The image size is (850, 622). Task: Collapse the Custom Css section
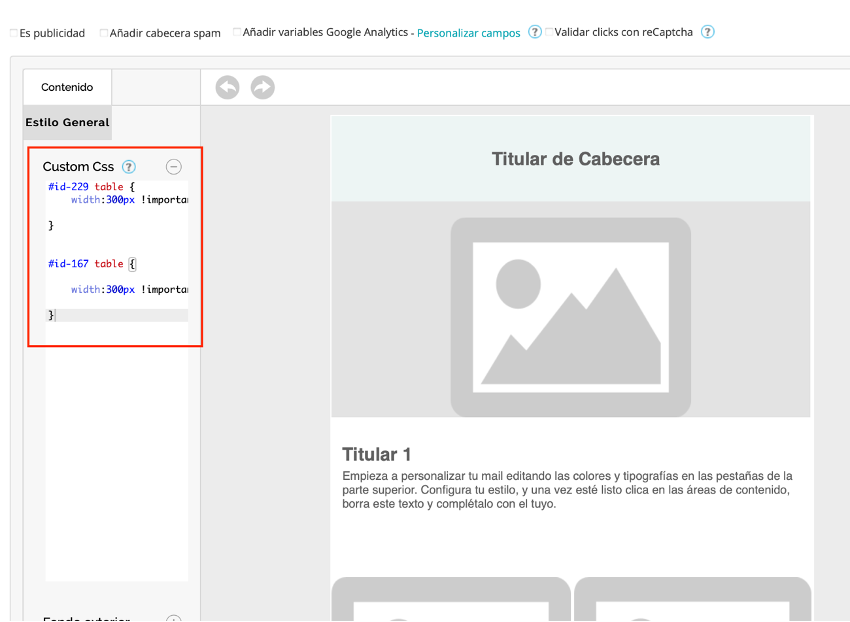point(174,167)
